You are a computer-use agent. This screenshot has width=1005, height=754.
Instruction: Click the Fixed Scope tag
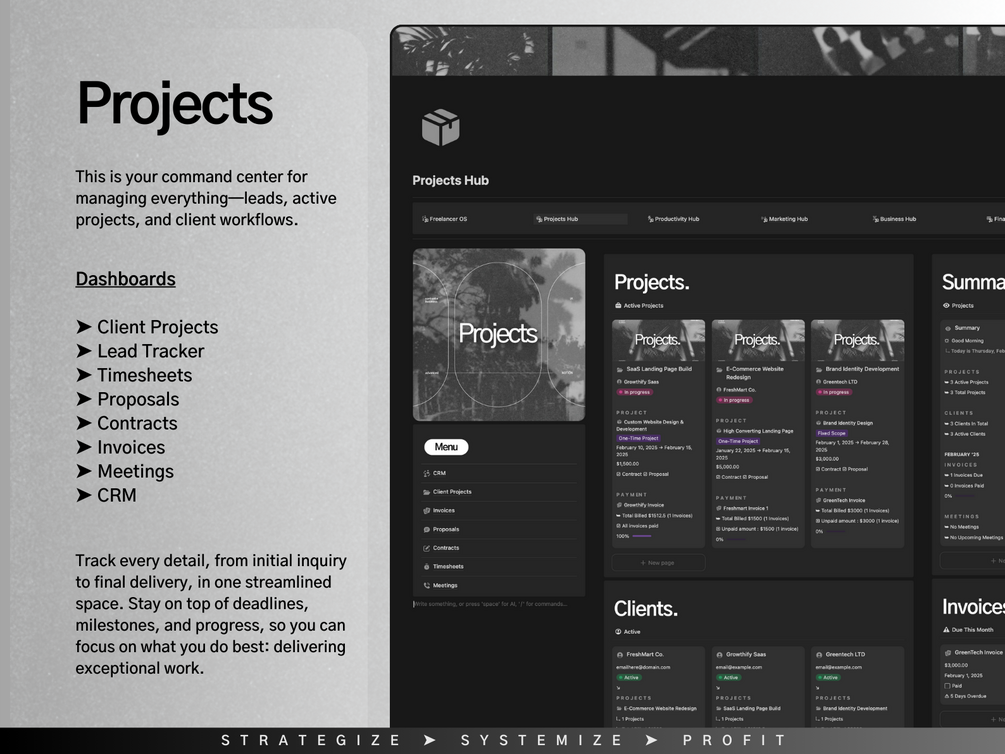coord(831,433)
